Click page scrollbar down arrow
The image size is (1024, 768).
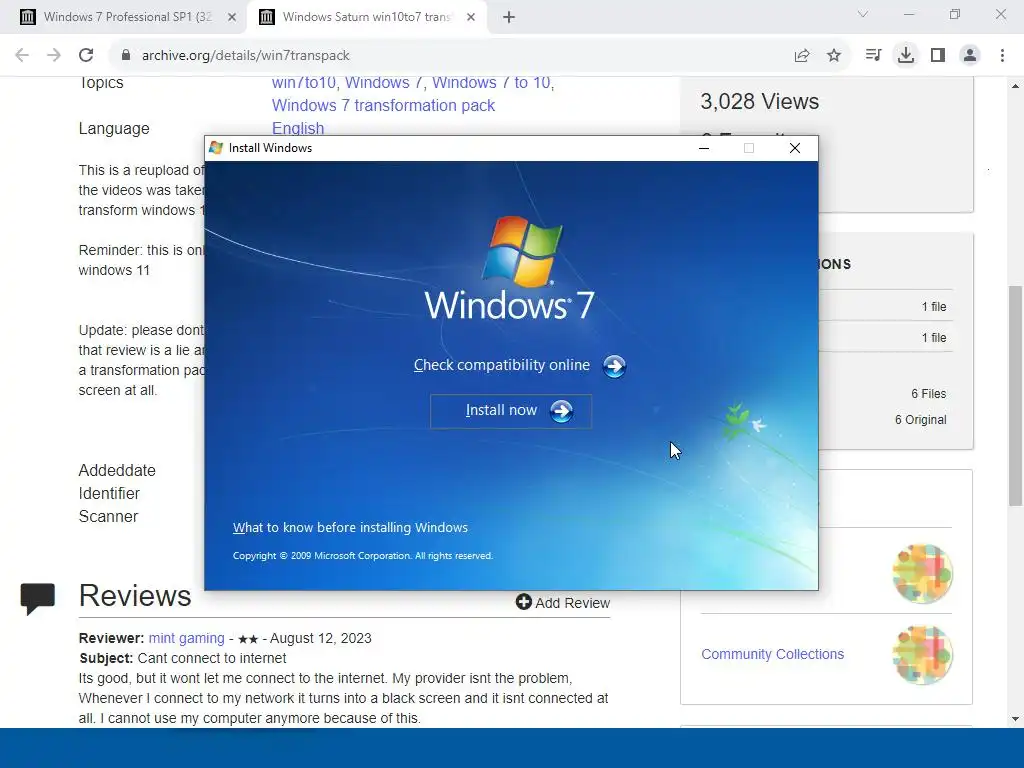click(1015, 719)
